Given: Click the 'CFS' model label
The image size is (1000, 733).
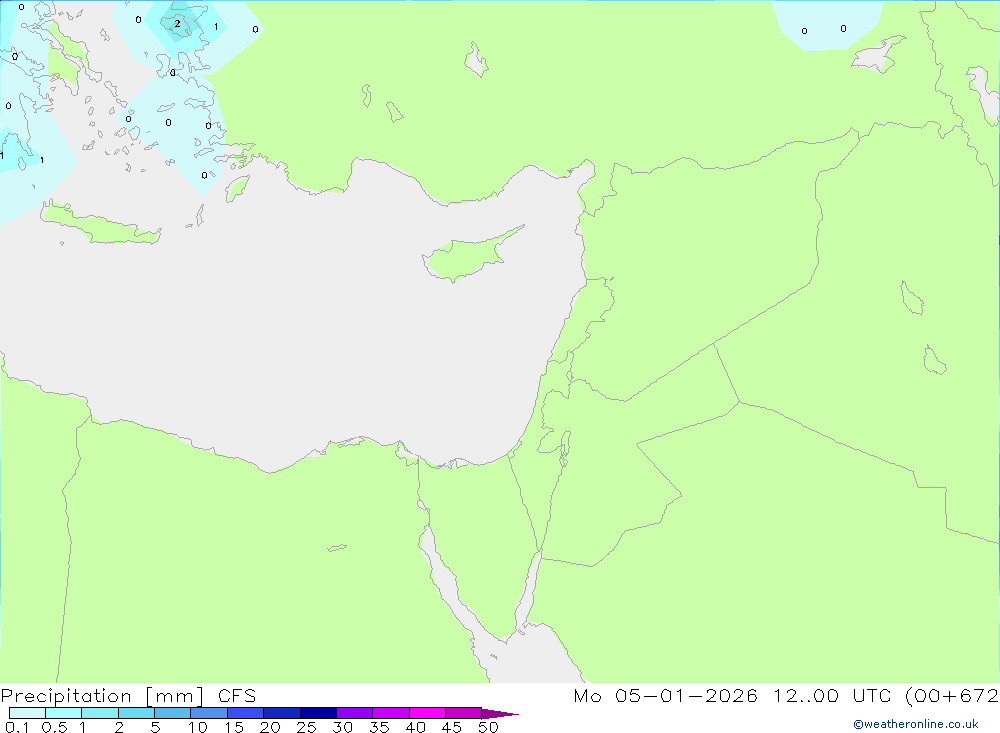Looking at the screenshot, I should 237,696.
